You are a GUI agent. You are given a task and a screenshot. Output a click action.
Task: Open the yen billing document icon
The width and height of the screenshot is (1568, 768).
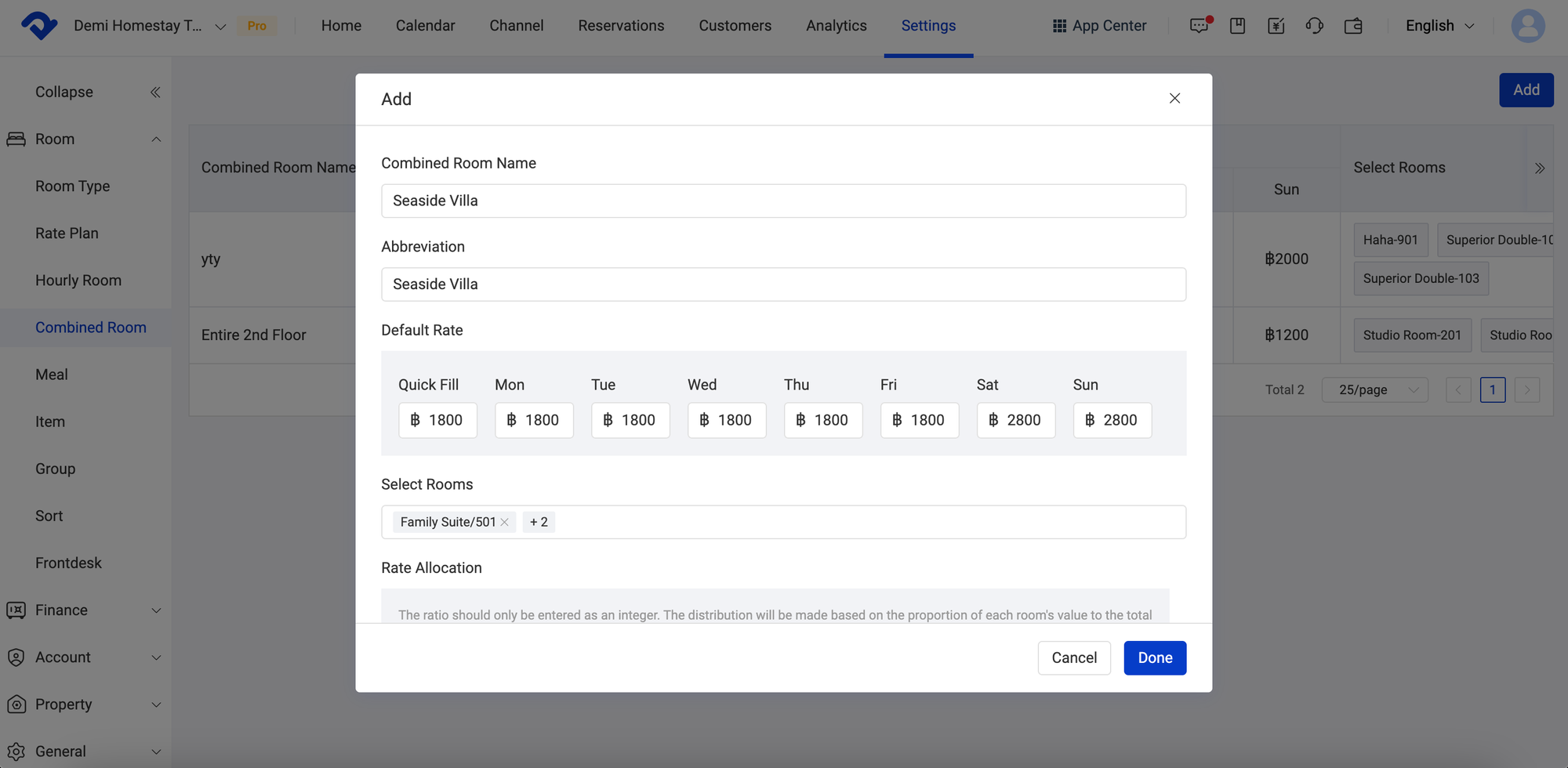[1276, 26]
